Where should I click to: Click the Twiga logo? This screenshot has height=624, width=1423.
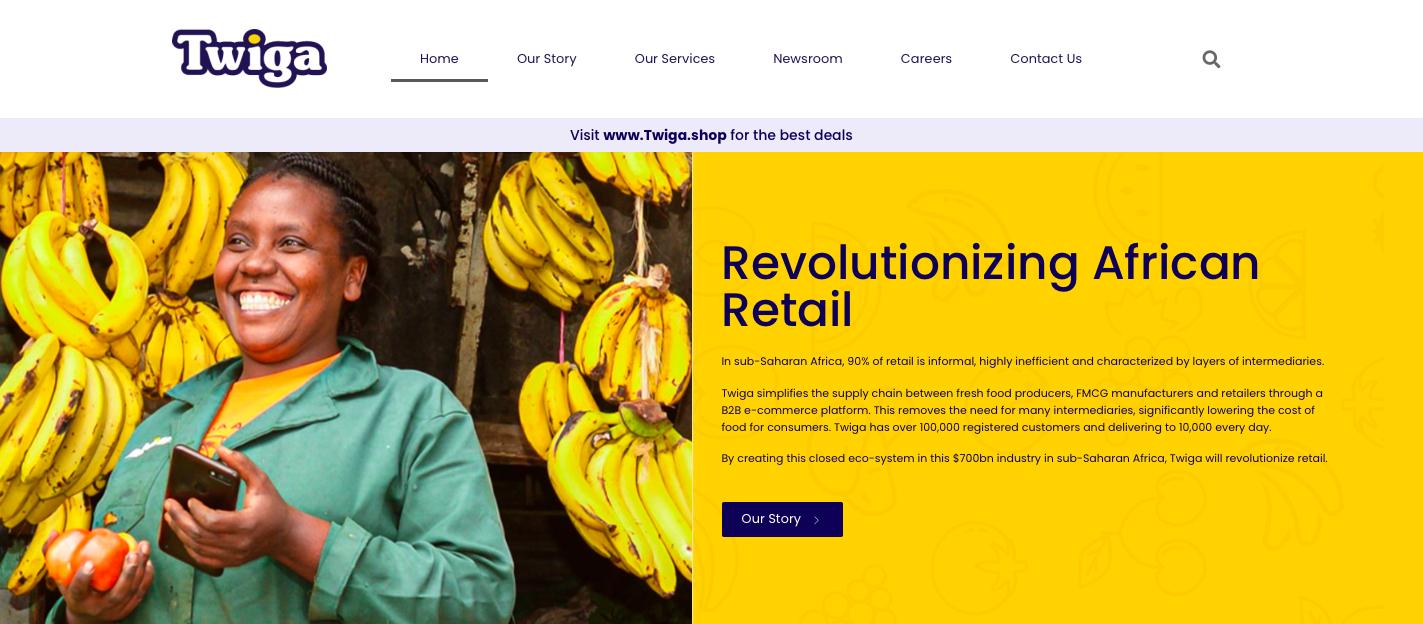tap(249, 58)
